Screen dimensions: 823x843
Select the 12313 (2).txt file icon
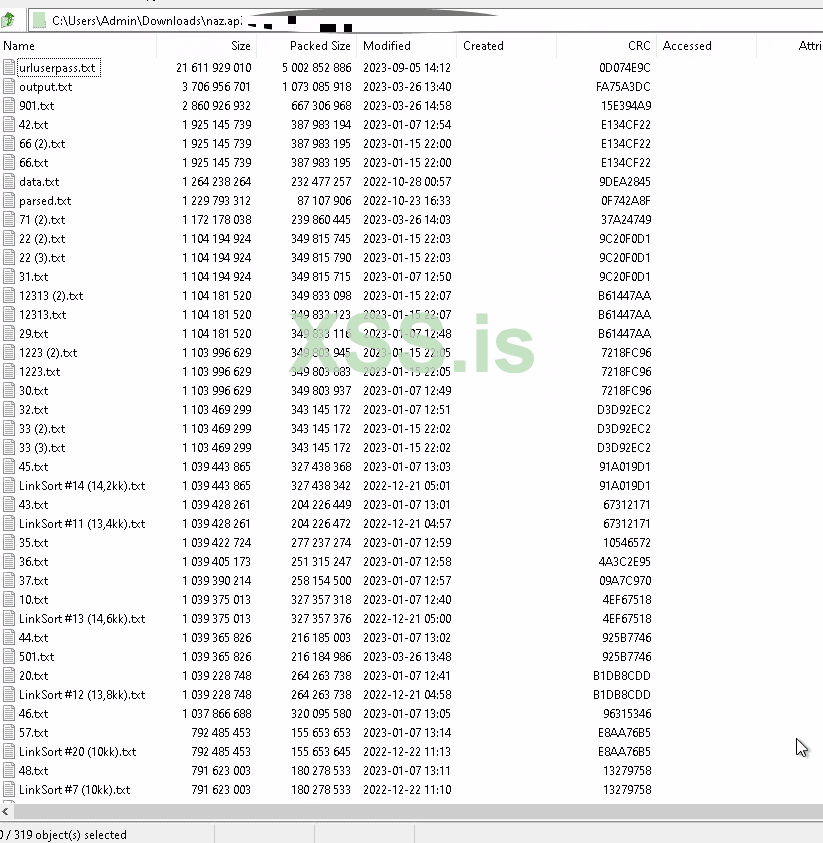pos(9,296)
